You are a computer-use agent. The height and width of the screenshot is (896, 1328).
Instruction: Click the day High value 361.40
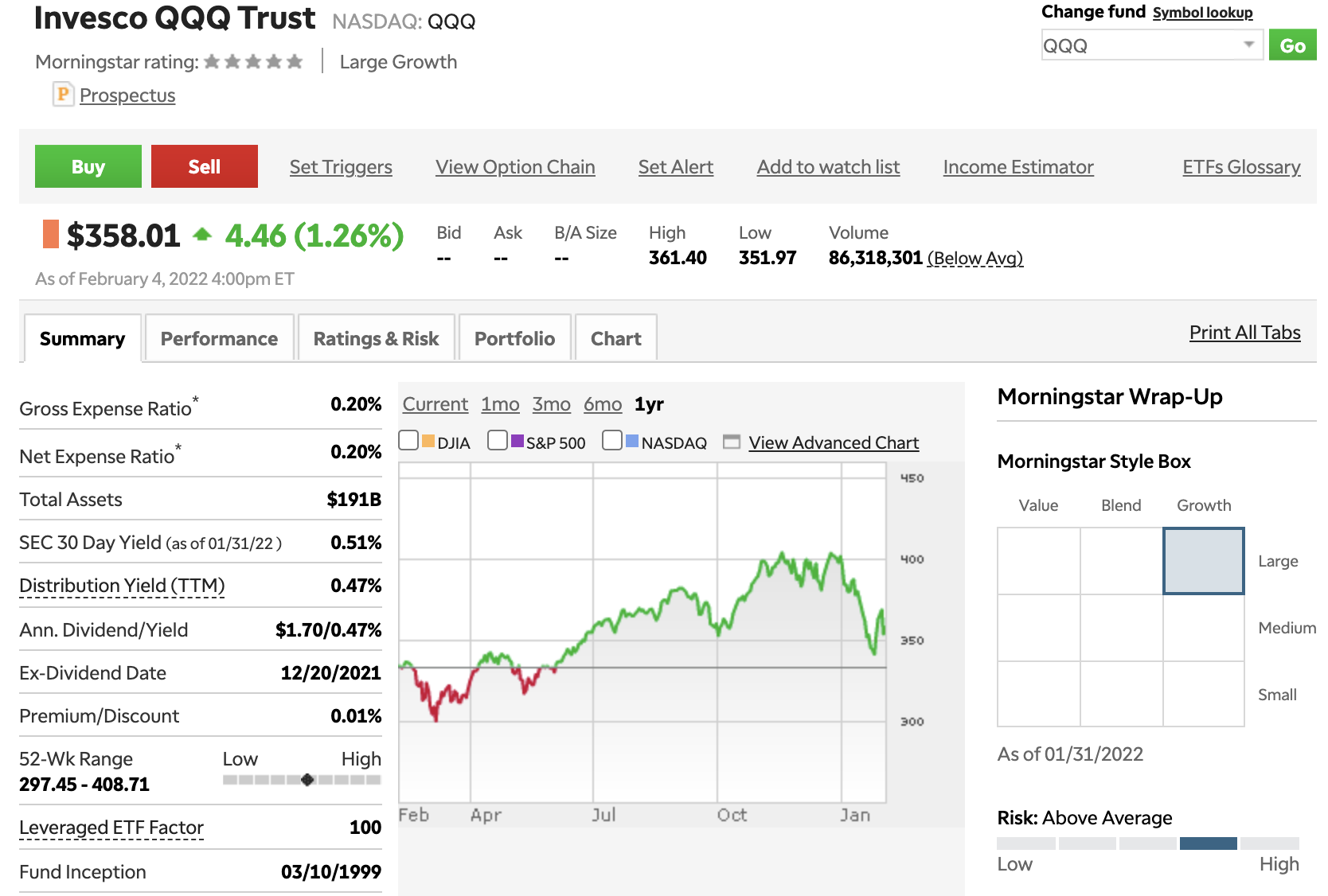(x=678, y=258)
